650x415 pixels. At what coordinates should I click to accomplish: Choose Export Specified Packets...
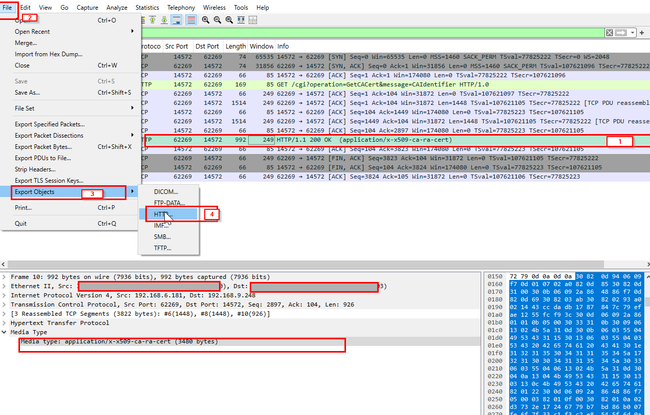point(70,124)
